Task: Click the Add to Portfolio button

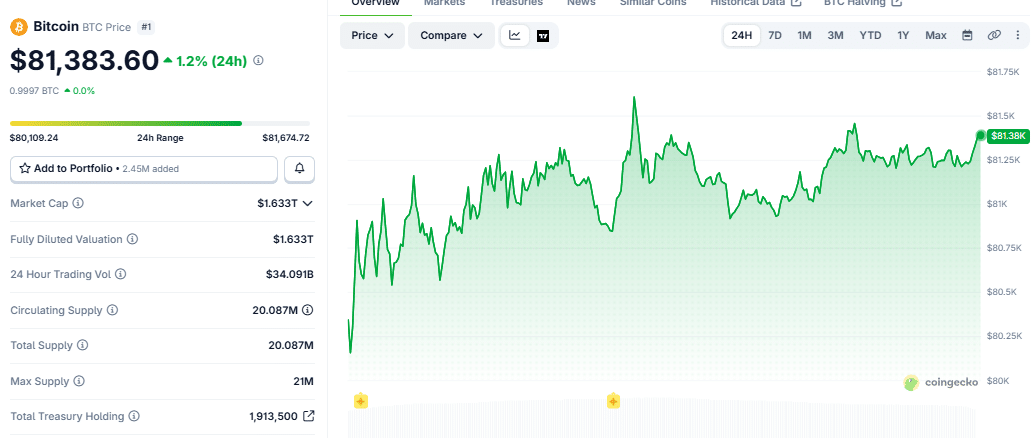Action: [143, 169]
